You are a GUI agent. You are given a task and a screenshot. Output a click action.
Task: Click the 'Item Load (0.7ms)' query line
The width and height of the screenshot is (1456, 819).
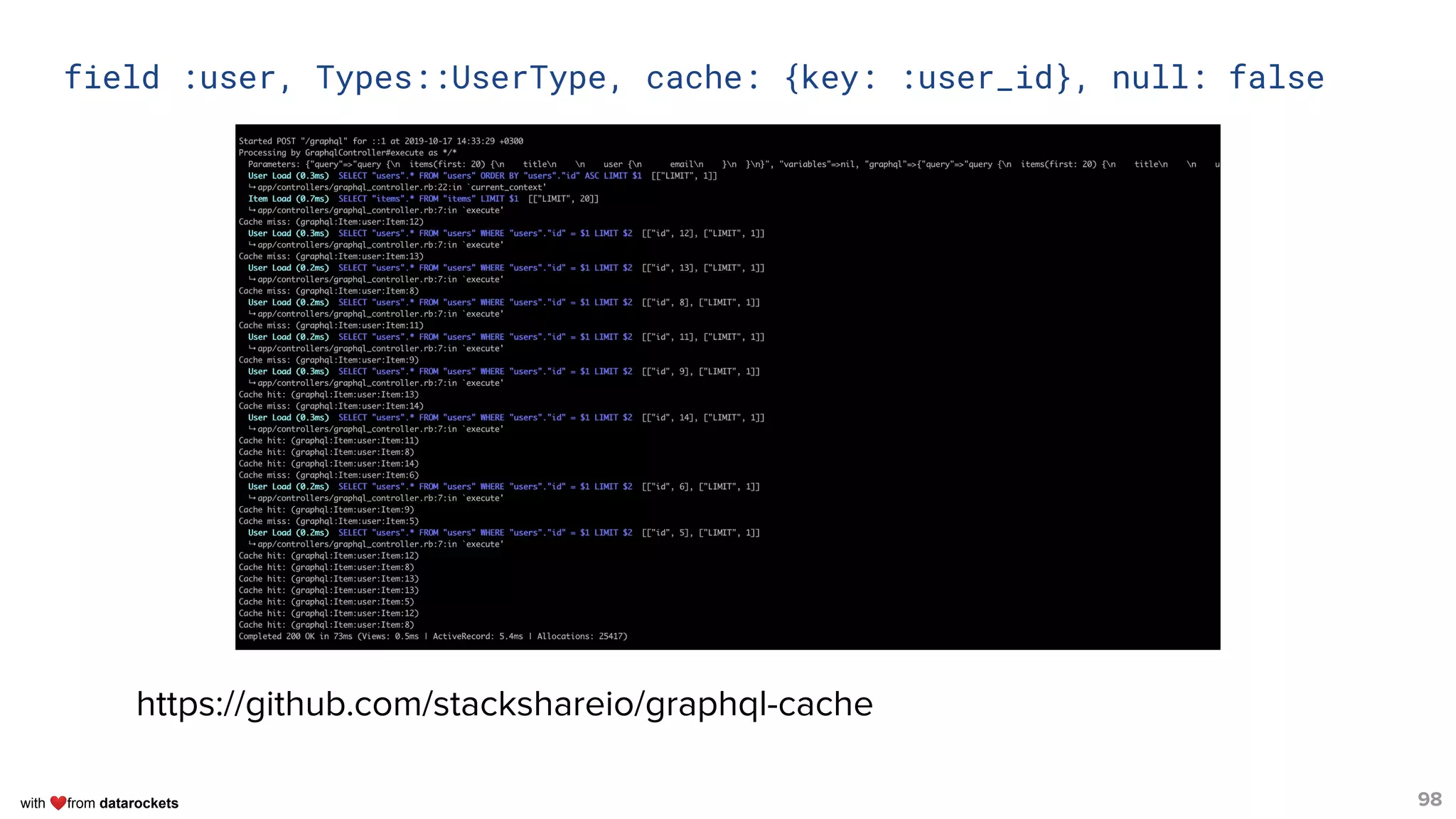(x=423, y=198)
